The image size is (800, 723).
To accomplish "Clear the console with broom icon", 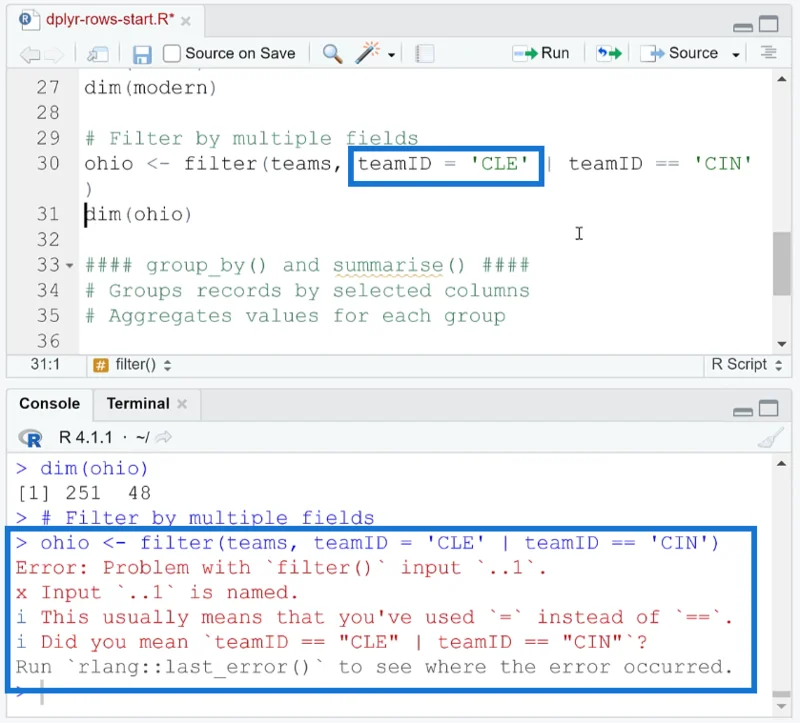I will click(770, 438).
